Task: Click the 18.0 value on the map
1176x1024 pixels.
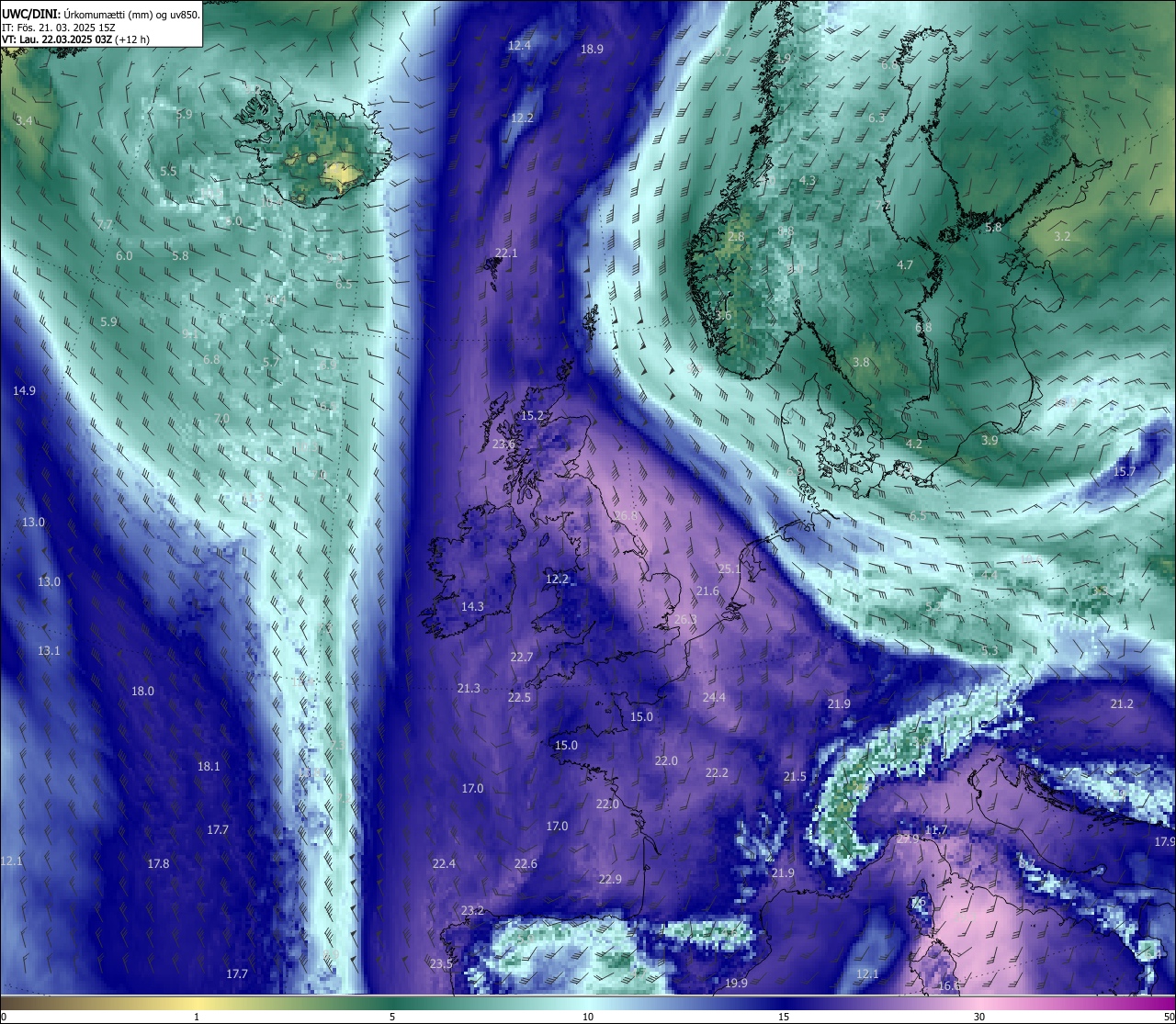Action: tap(142, 692)
